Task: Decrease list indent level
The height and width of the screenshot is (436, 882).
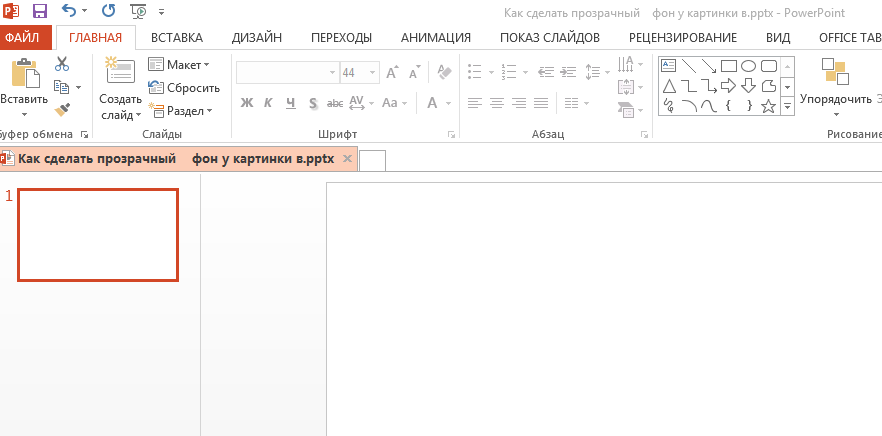Action: point(546,72)
